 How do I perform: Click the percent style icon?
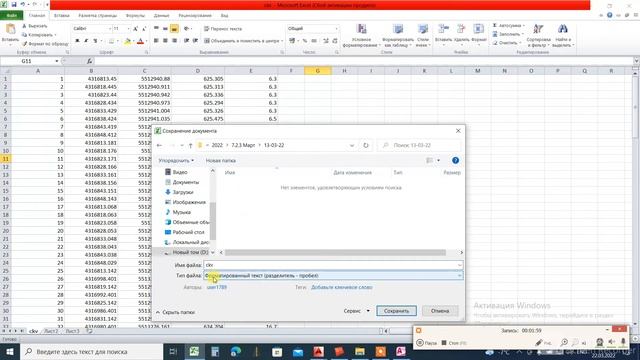tap(304, 41)
